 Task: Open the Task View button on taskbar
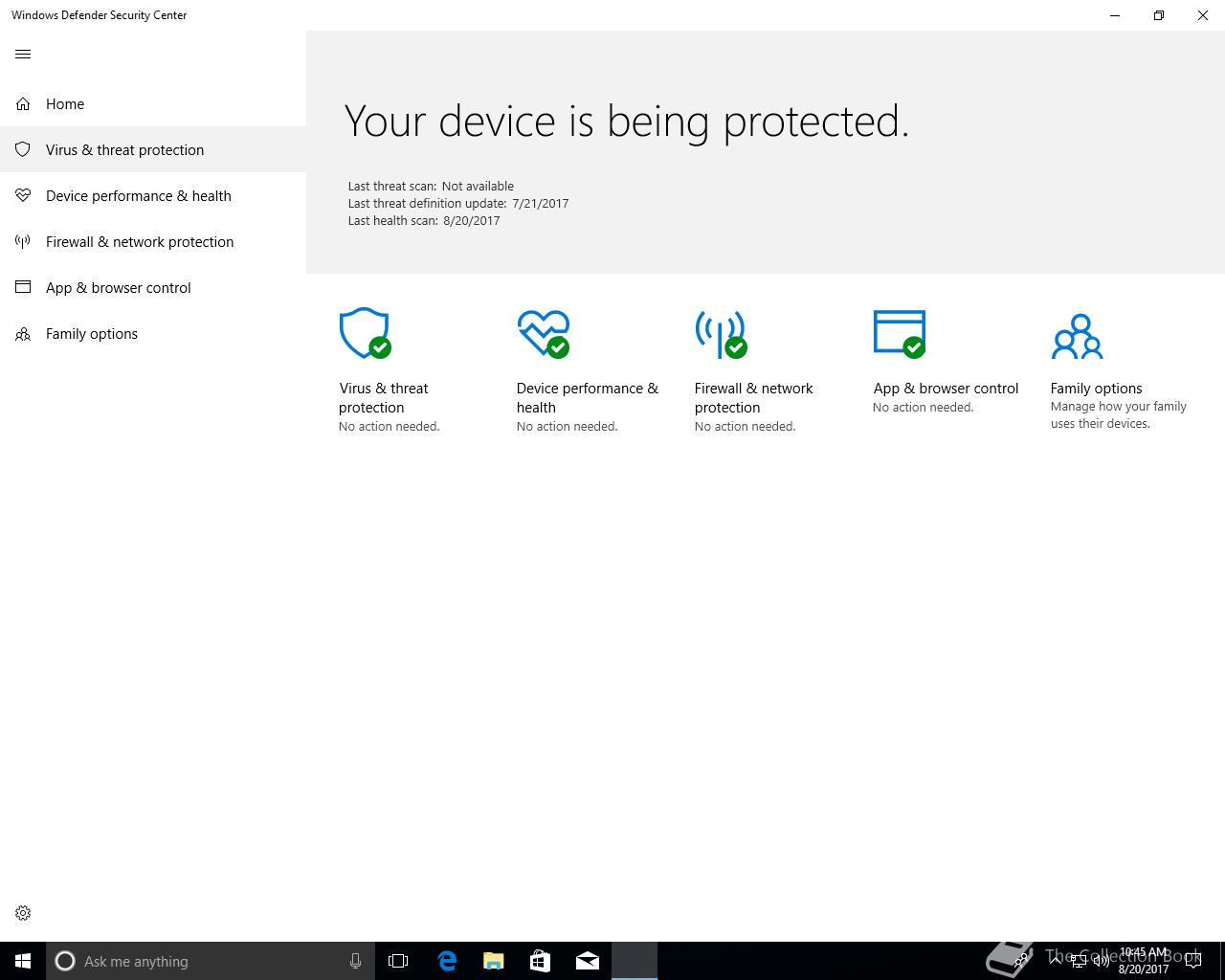(x=398, y=961)
